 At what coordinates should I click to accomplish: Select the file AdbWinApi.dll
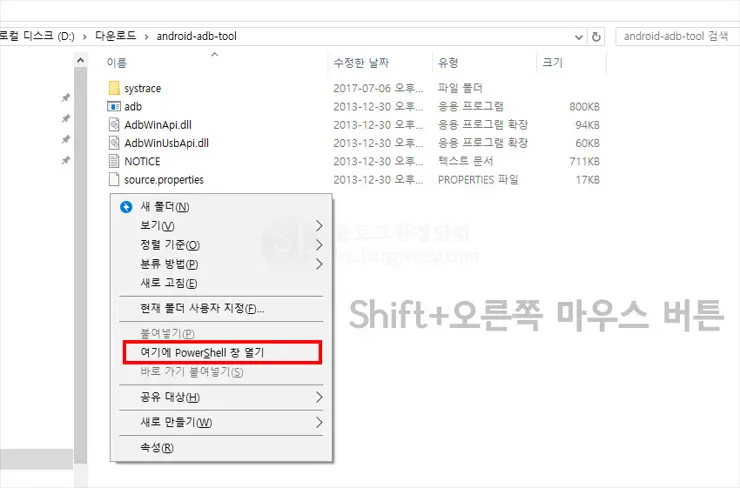(158, 125)
